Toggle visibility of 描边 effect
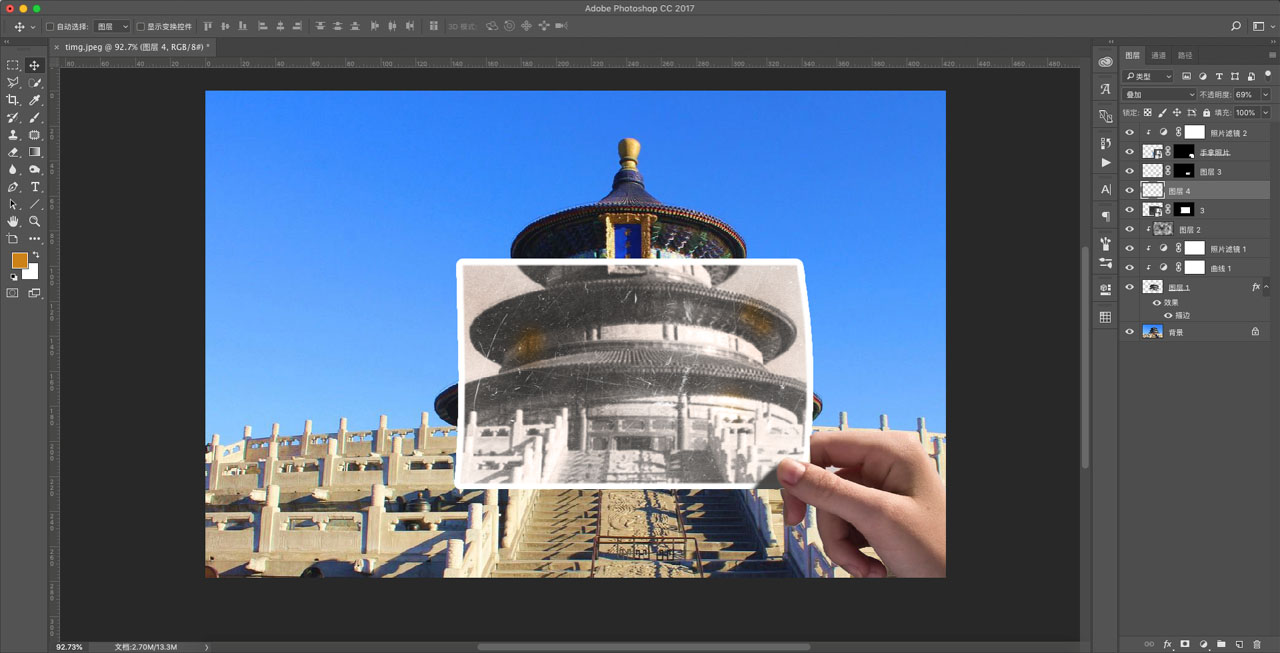Screen dimensions: 1280x653 pyautogui.click(x=1167, y=315)
